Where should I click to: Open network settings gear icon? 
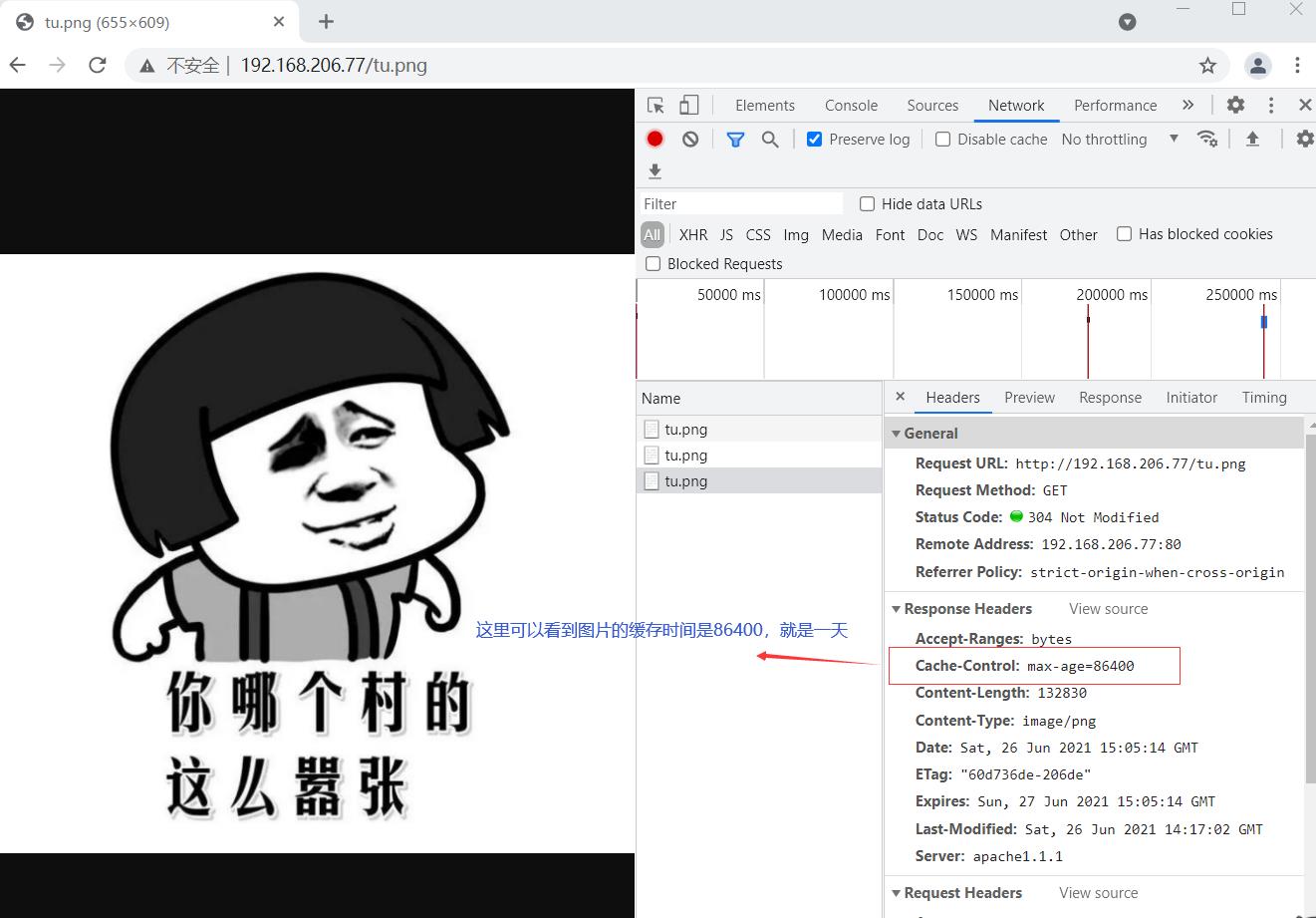(x=1304, y=139)
